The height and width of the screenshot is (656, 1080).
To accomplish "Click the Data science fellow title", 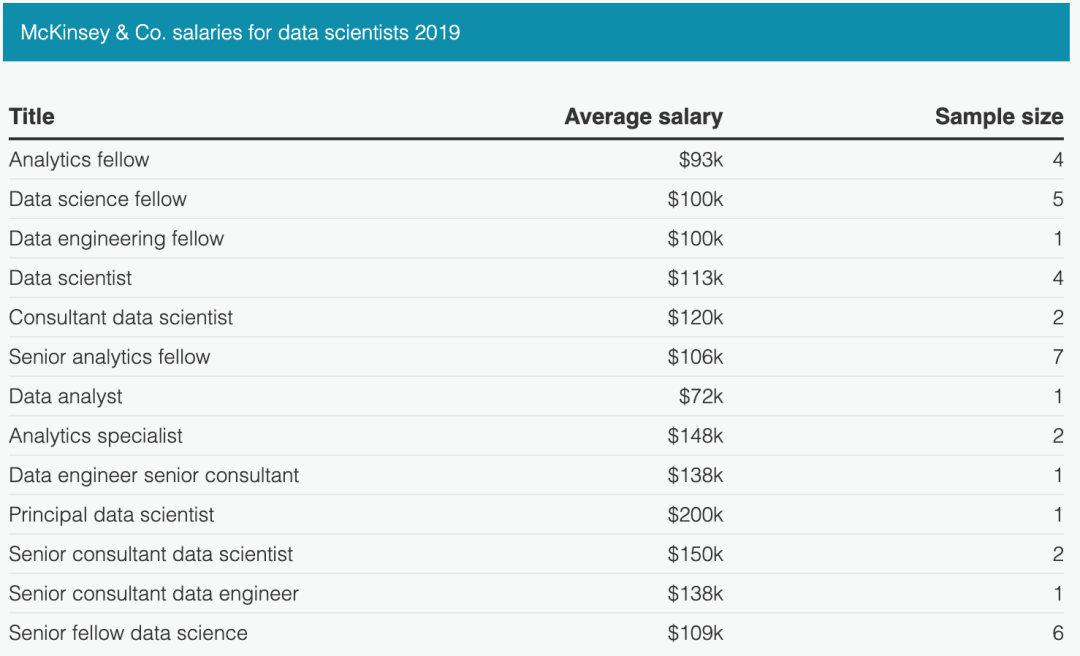I will (98, 199).
